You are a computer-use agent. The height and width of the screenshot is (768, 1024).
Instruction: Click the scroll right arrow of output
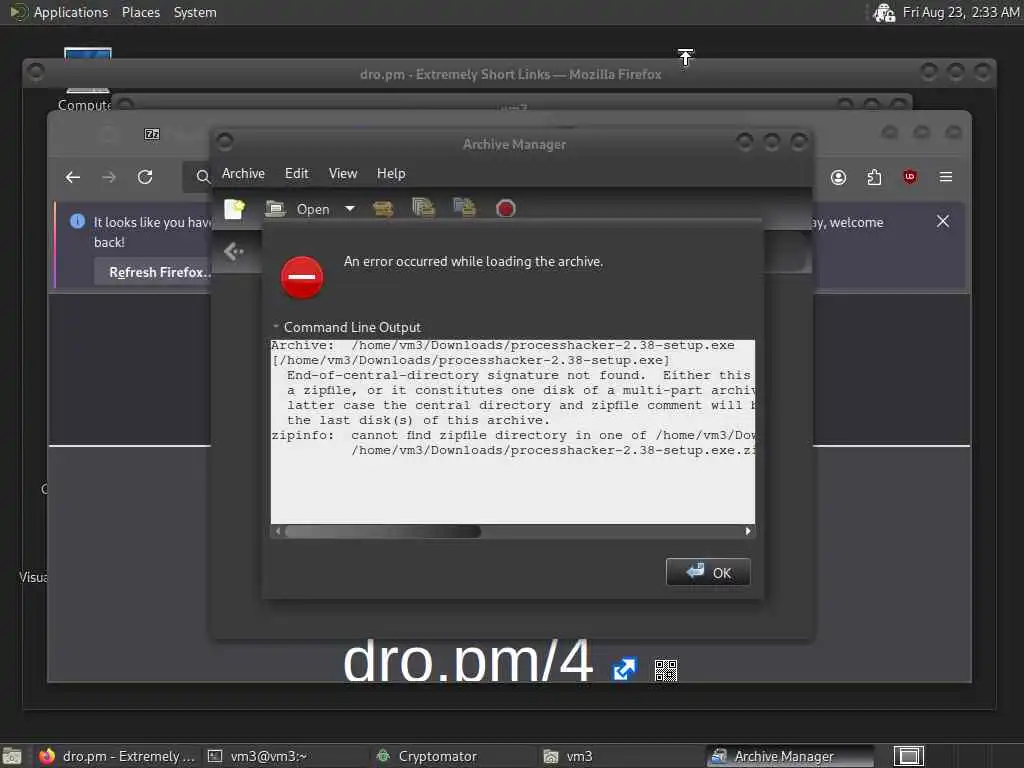(x=748, y=531)
